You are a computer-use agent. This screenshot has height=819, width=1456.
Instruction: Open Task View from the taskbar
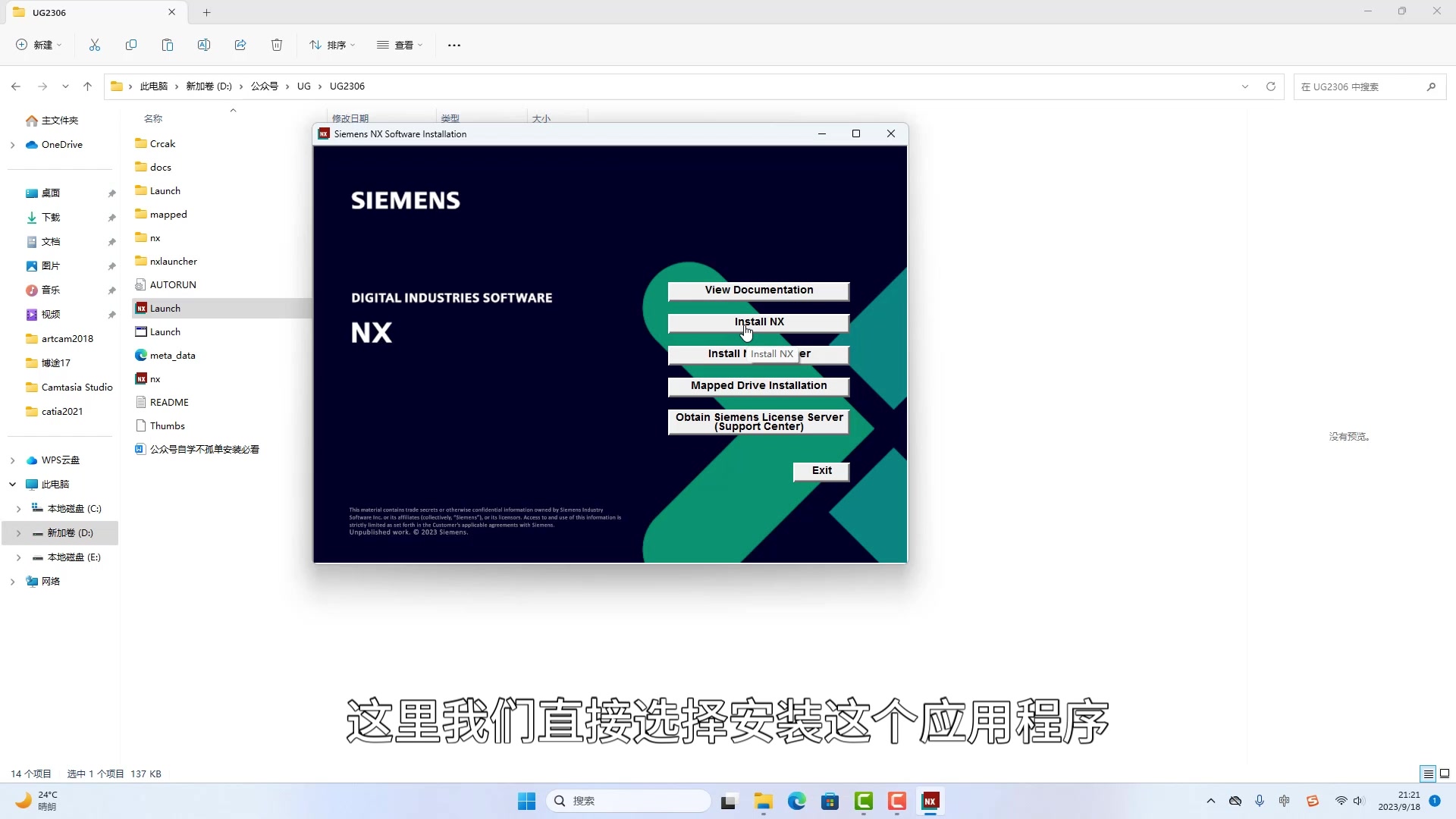pos(729,801)
